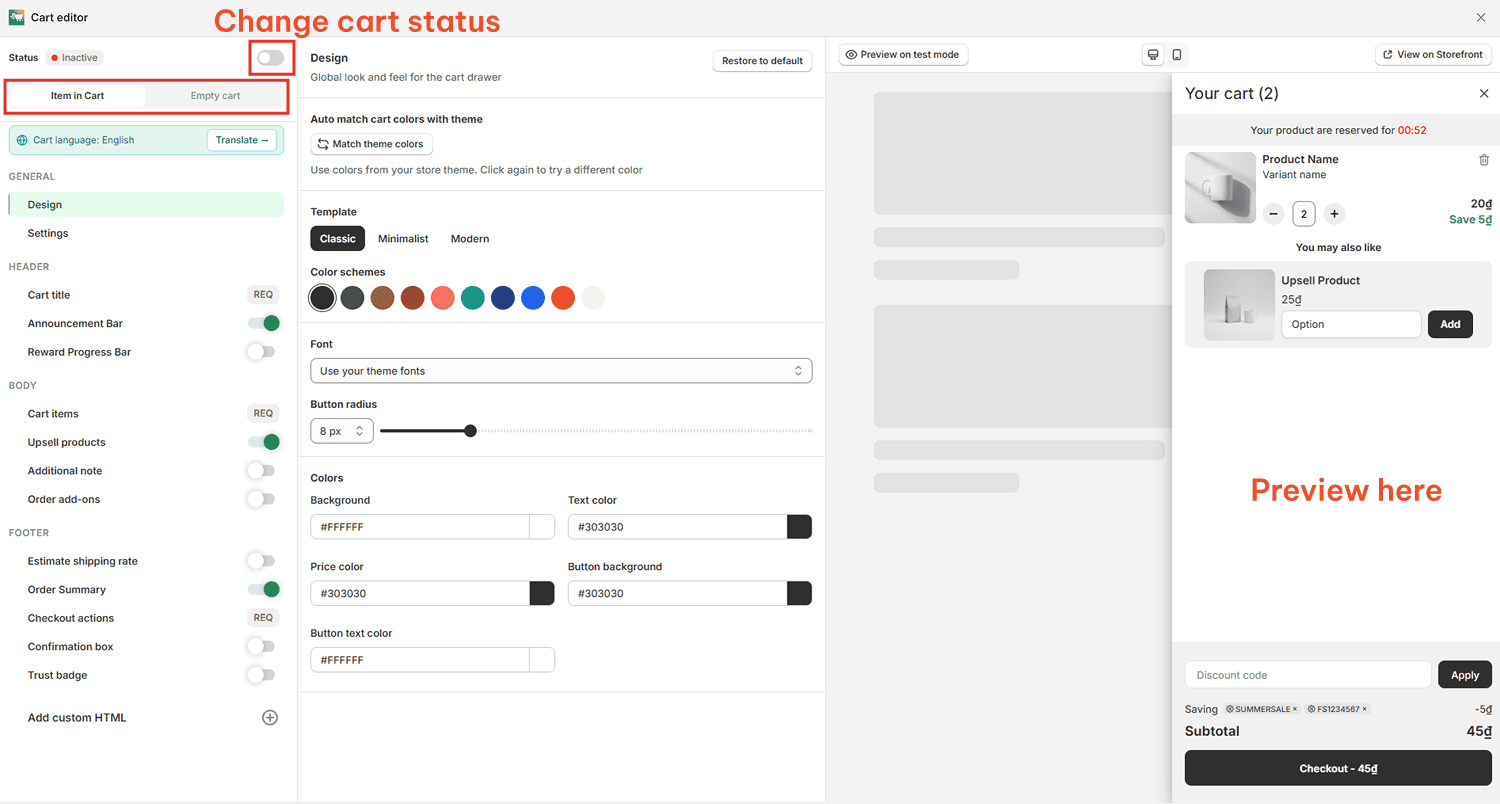This screenshot has width=1500, height=804.
Task: Pick the black color scheme swatch
Action: [322, 298]
